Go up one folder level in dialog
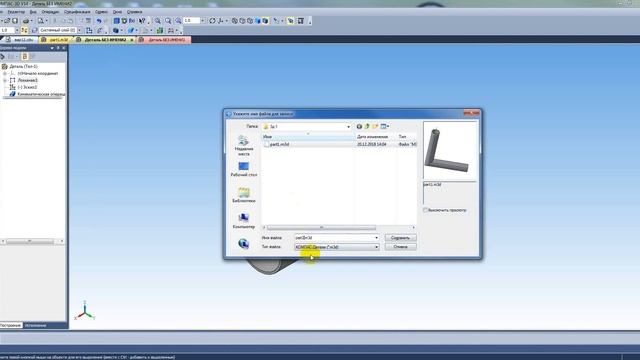This screenshot has height=360, width=640. pyautogui.click(x=367, y=127)
